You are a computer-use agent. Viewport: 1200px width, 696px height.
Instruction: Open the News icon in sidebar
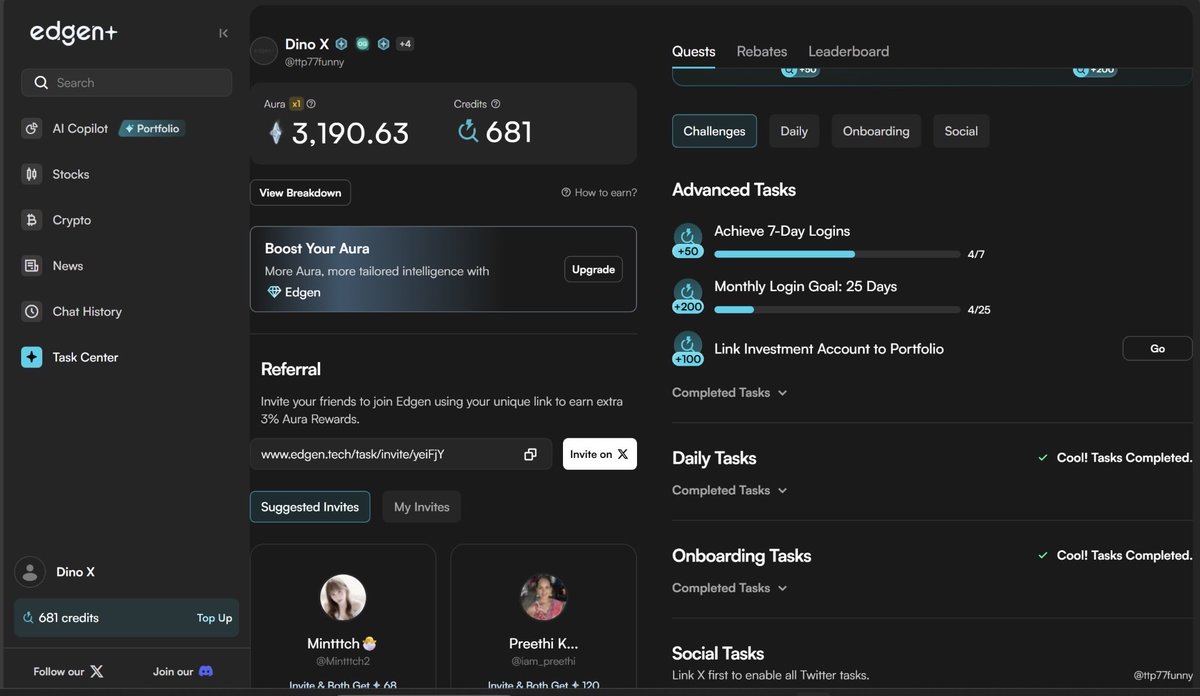coord(31,266)
